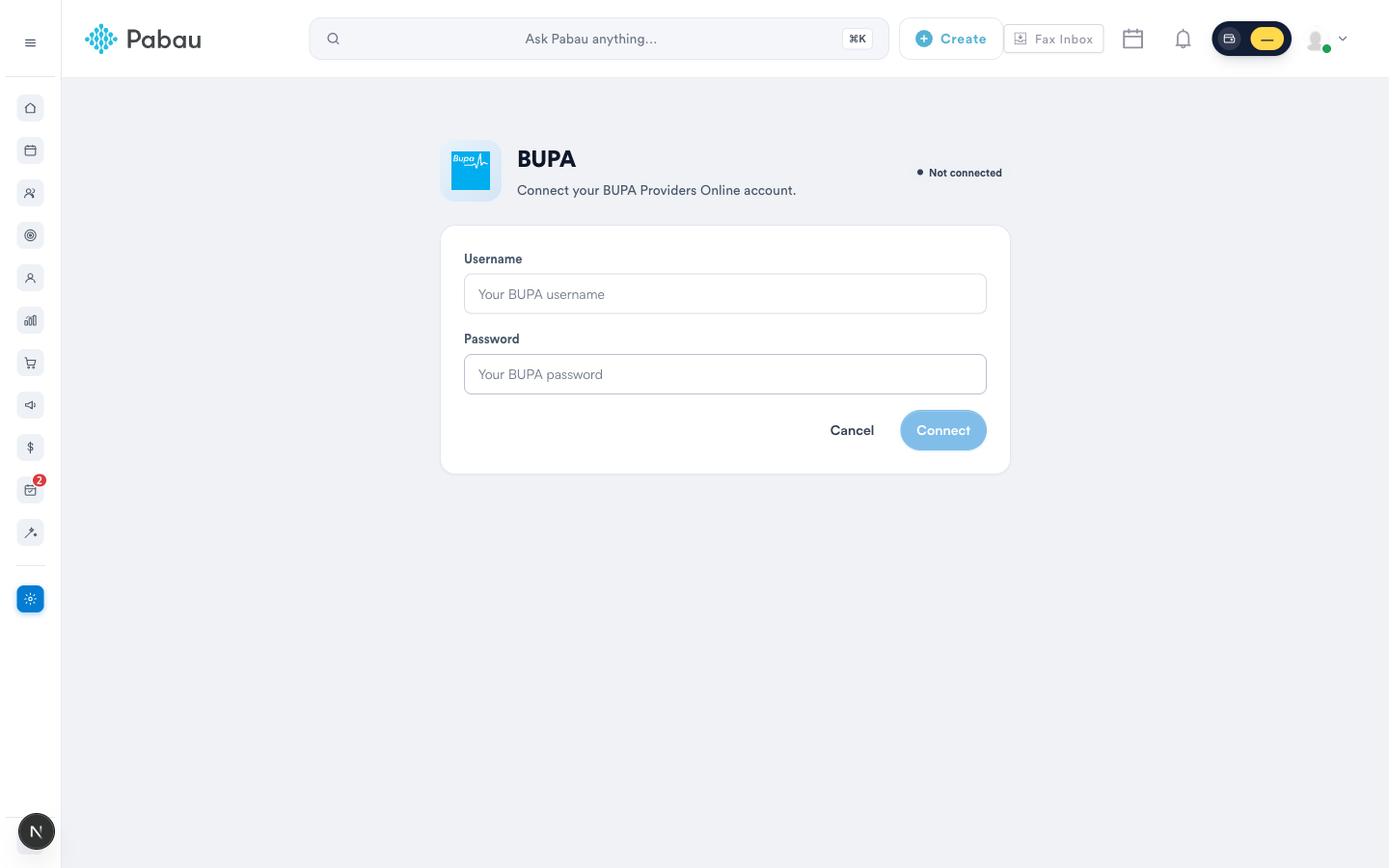Click "Connect your BUPA Providers Online account."
Screen dimensions: 1389x868
657,190
